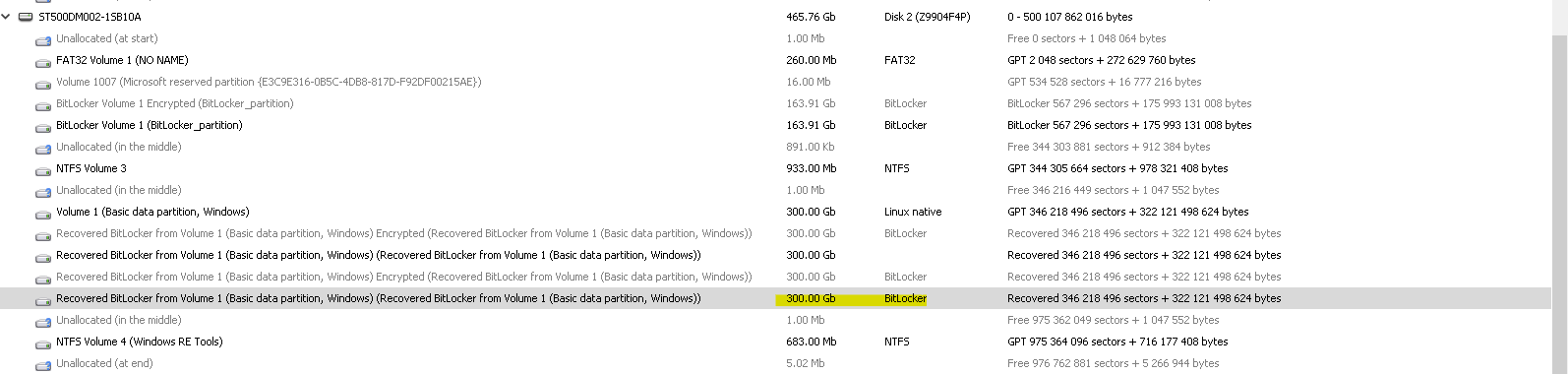
Task: Click the Unallocated (at start) partition icon
Action: pyautogui.click(x=43, y=39)
